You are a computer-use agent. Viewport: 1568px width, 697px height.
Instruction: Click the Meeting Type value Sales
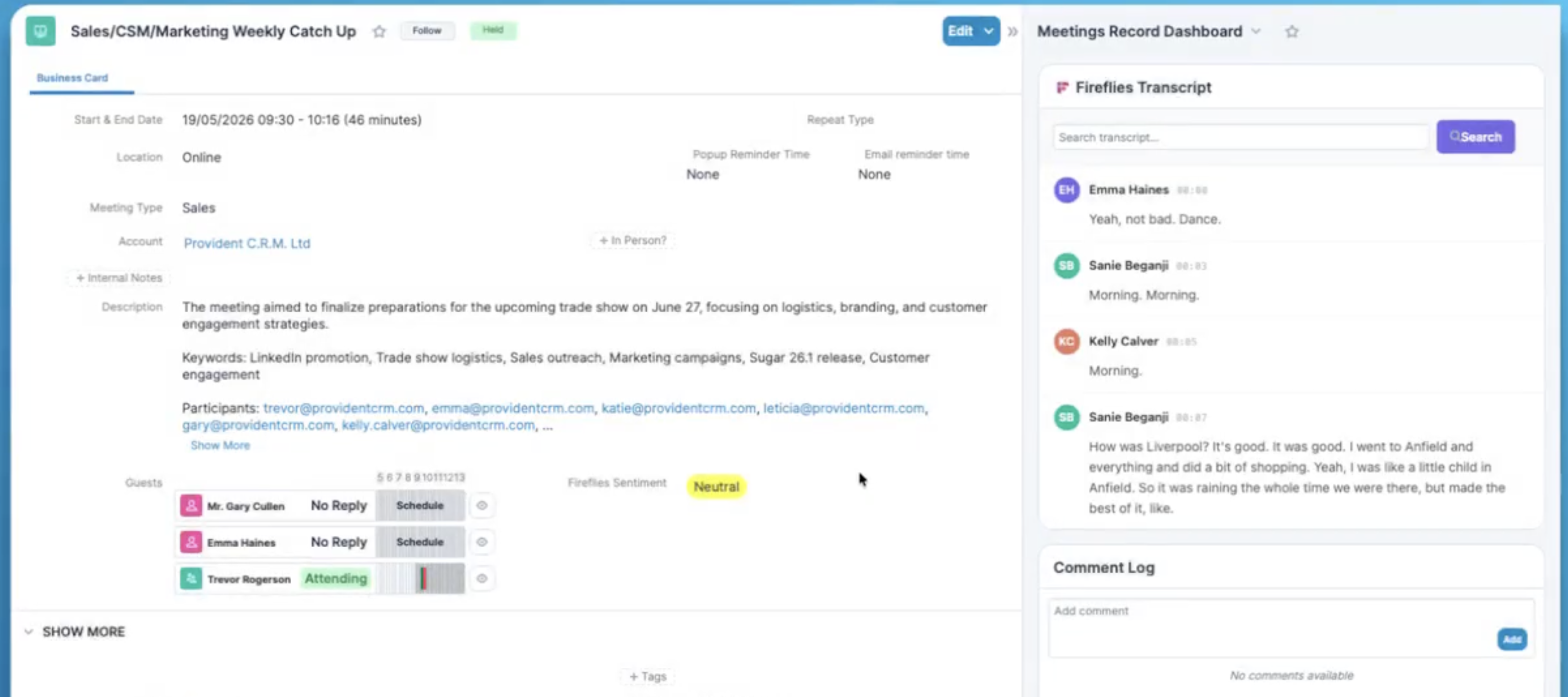198,208
